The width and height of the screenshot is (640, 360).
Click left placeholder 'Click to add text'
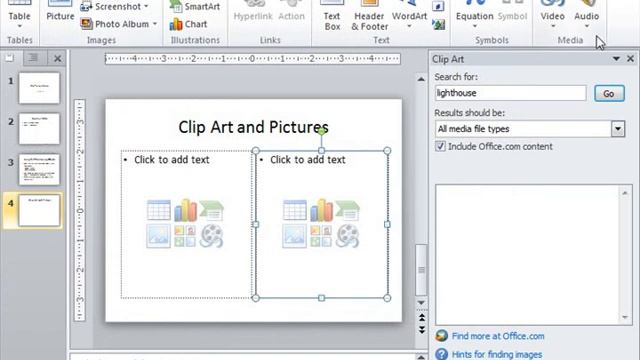point(172,160)
